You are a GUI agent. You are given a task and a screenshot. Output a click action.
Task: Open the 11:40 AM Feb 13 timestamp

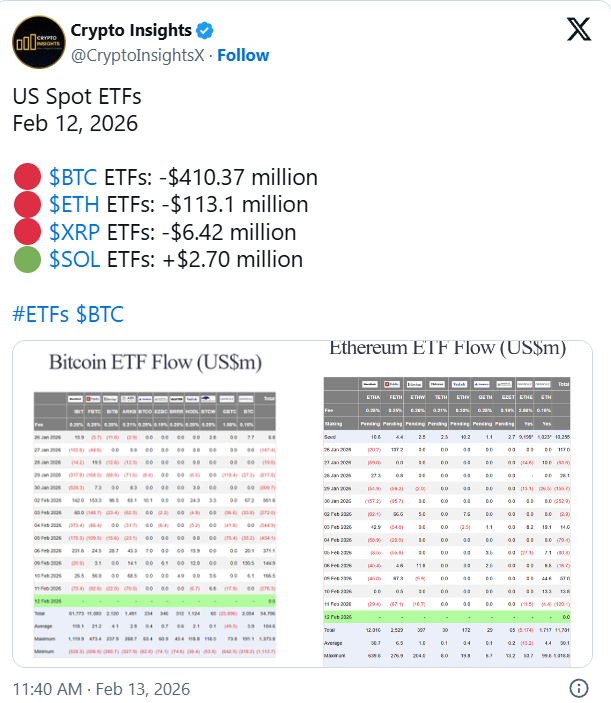[90, 688]
